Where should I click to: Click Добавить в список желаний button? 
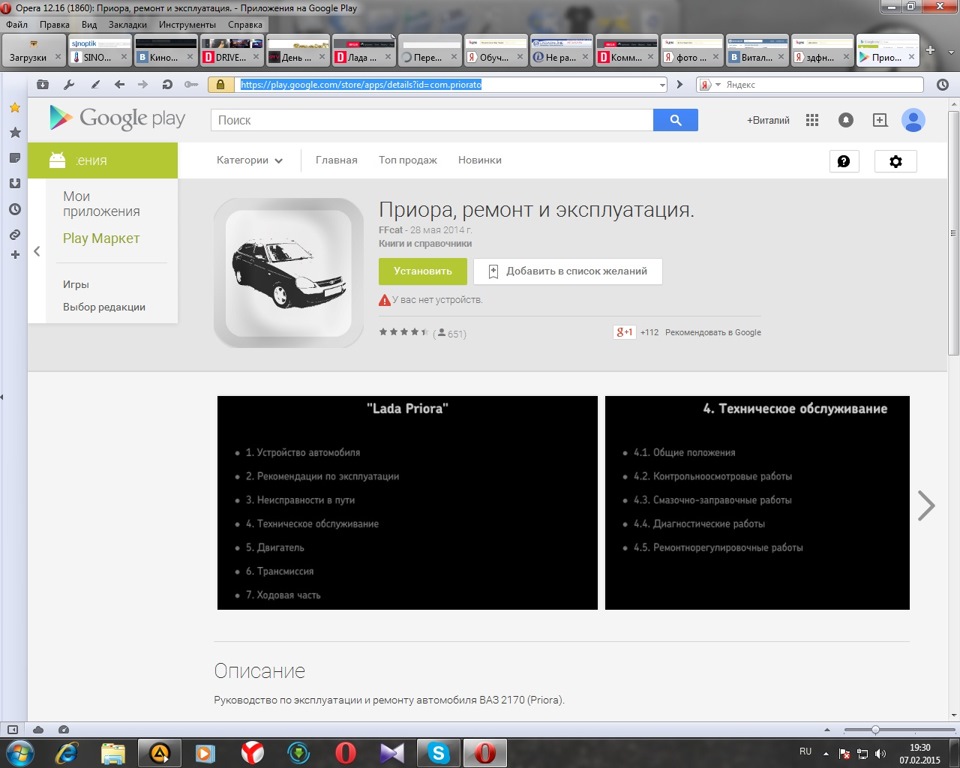[568, 271]
